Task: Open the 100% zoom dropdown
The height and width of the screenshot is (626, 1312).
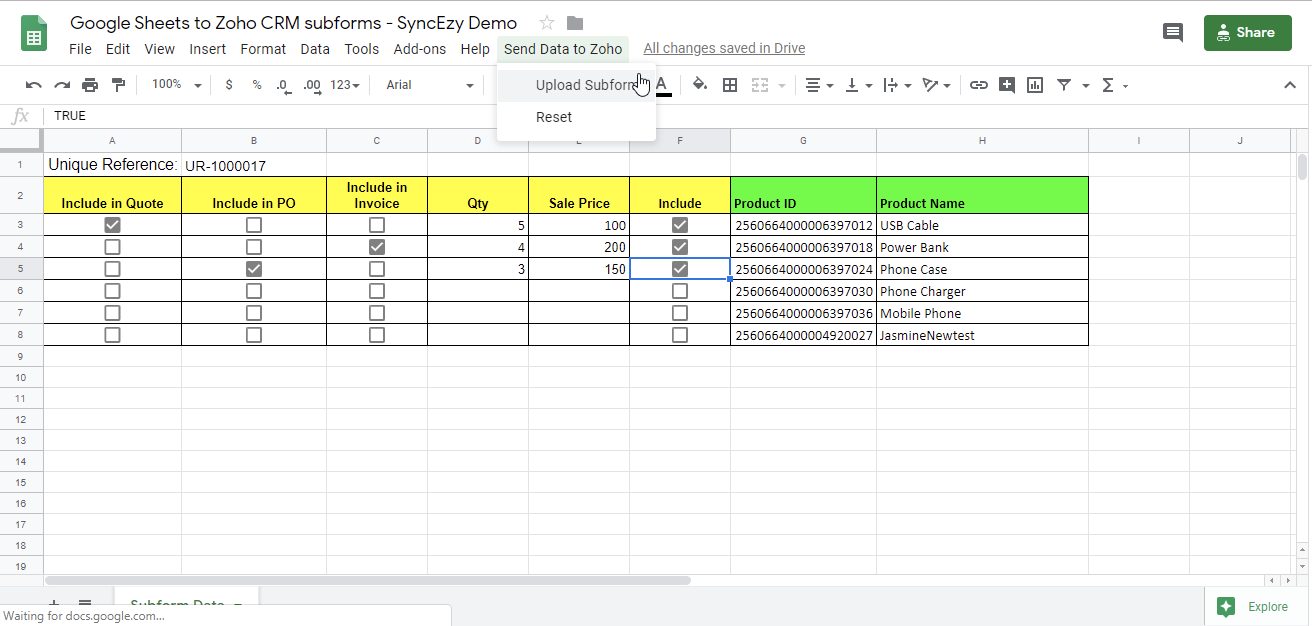Action: point(177,86)
